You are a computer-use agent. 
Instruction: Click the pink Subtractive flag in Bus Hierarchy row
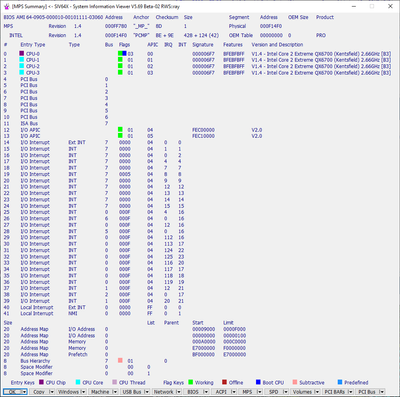point(120,360)
